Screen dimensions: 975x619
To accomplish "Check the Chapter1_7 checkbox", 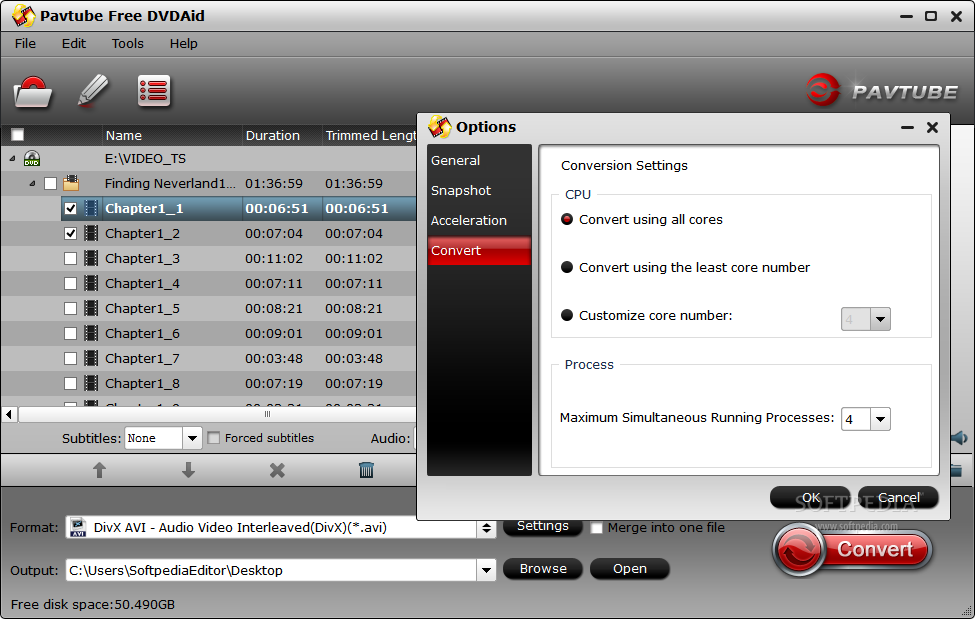I will [70, 358].
